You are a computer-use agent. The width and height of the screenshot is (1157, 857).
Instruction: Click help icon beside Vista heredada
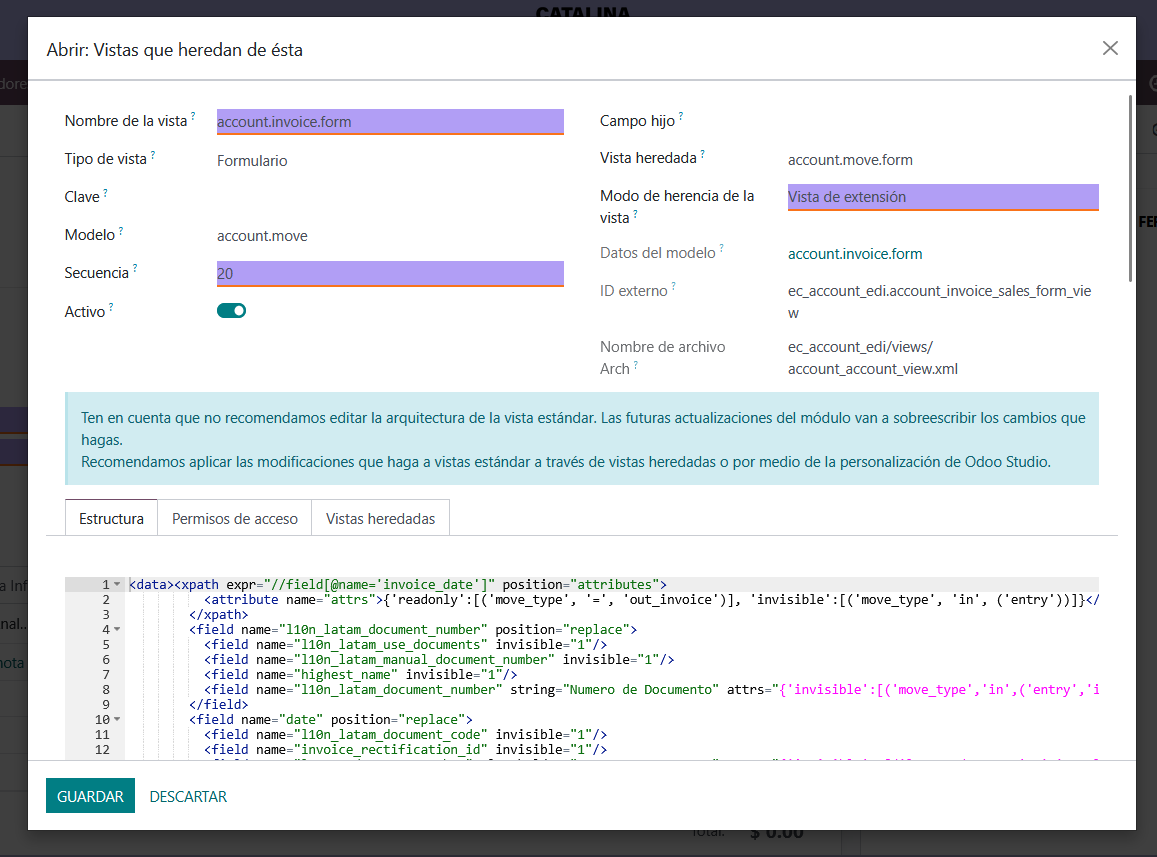pyautogui.click(x=702, y=154)
